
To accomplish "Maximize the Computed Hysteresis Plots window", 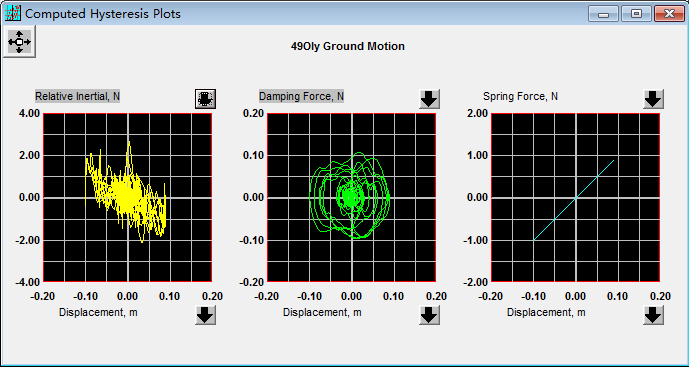I will click(x=636, y=14).
